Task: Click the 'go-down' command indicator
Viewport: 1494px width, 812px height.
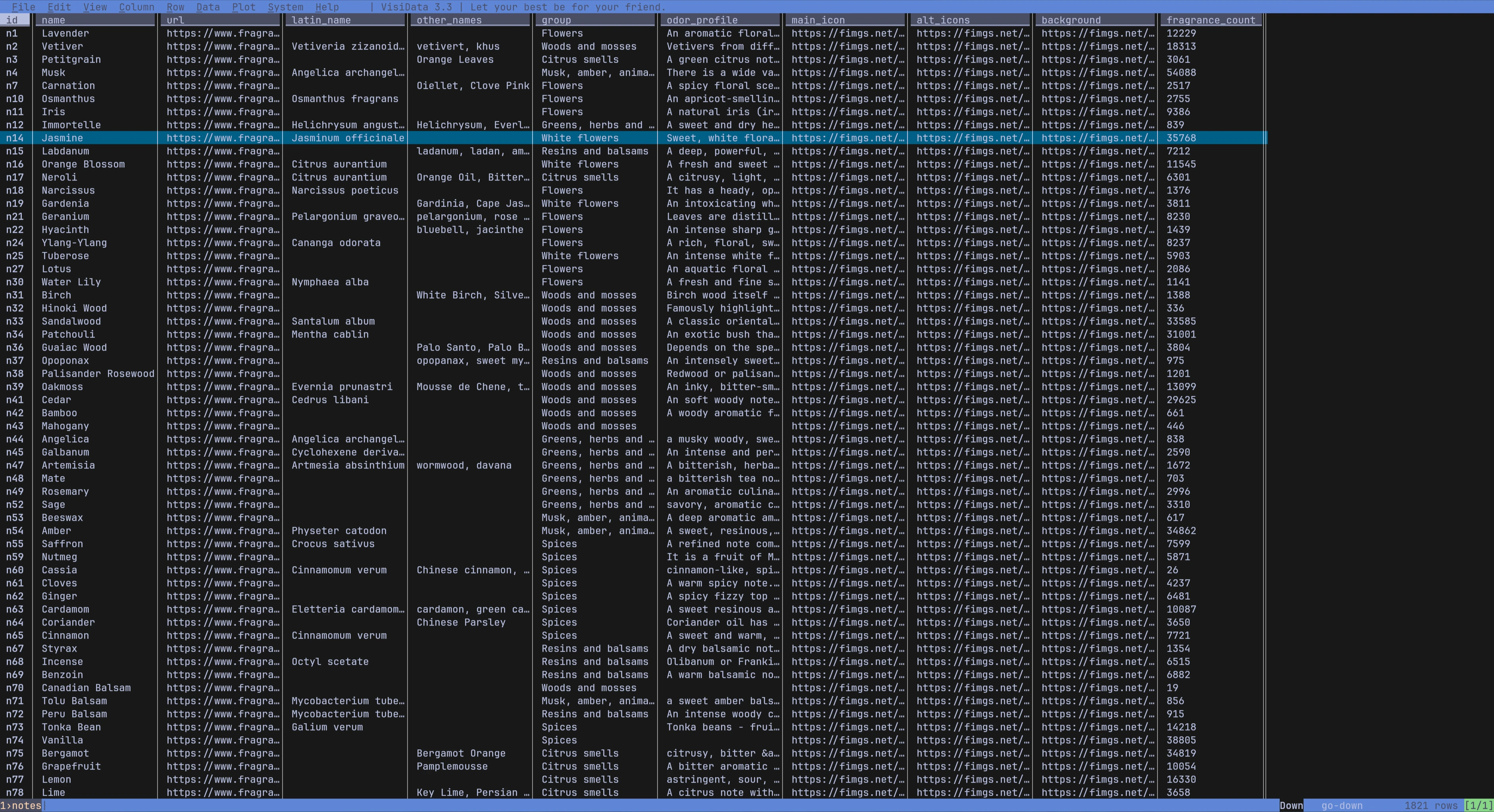Action: (1342, 805)
